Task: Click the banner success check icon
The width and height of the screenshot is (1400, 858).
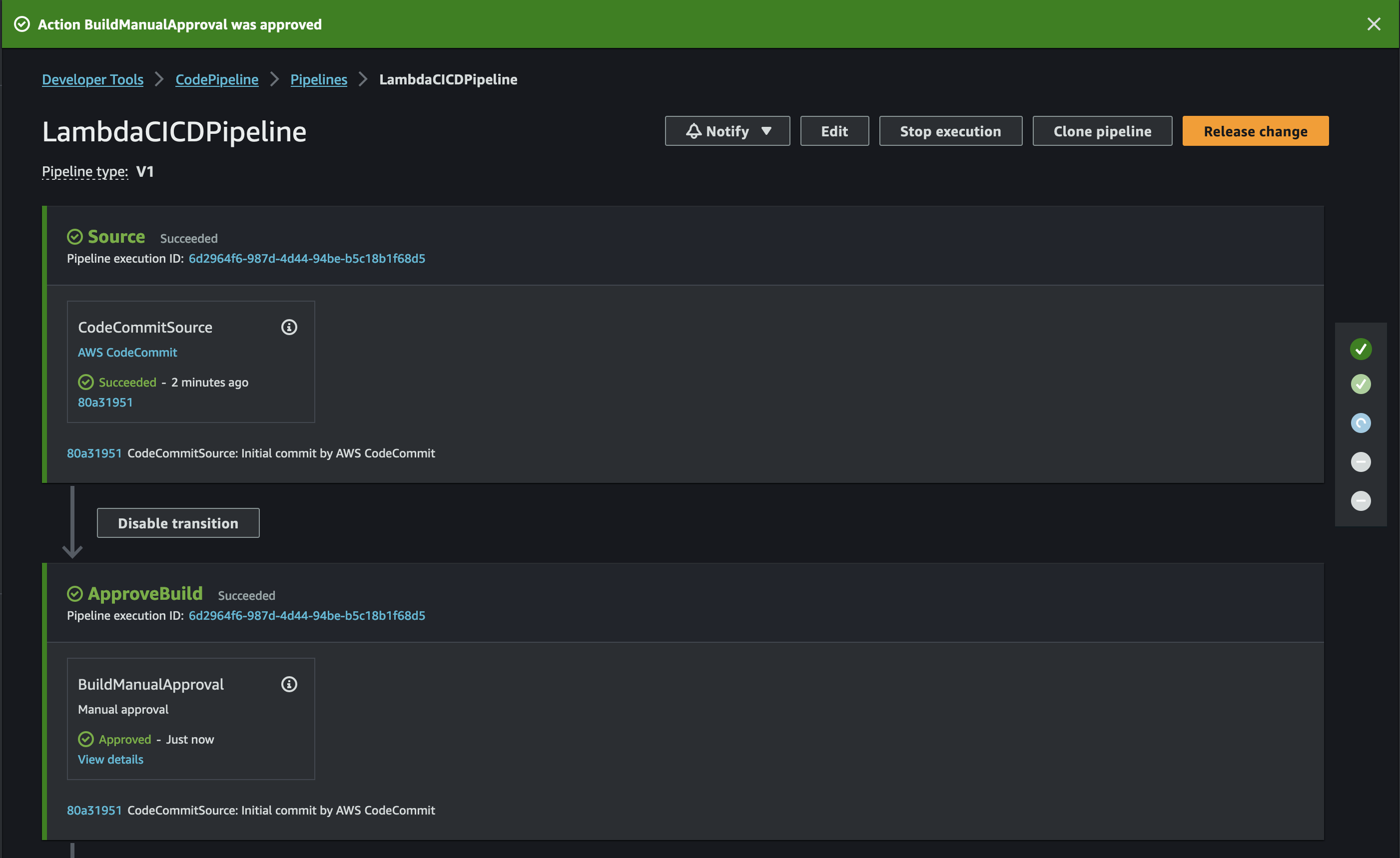Action: pos(21,24)
